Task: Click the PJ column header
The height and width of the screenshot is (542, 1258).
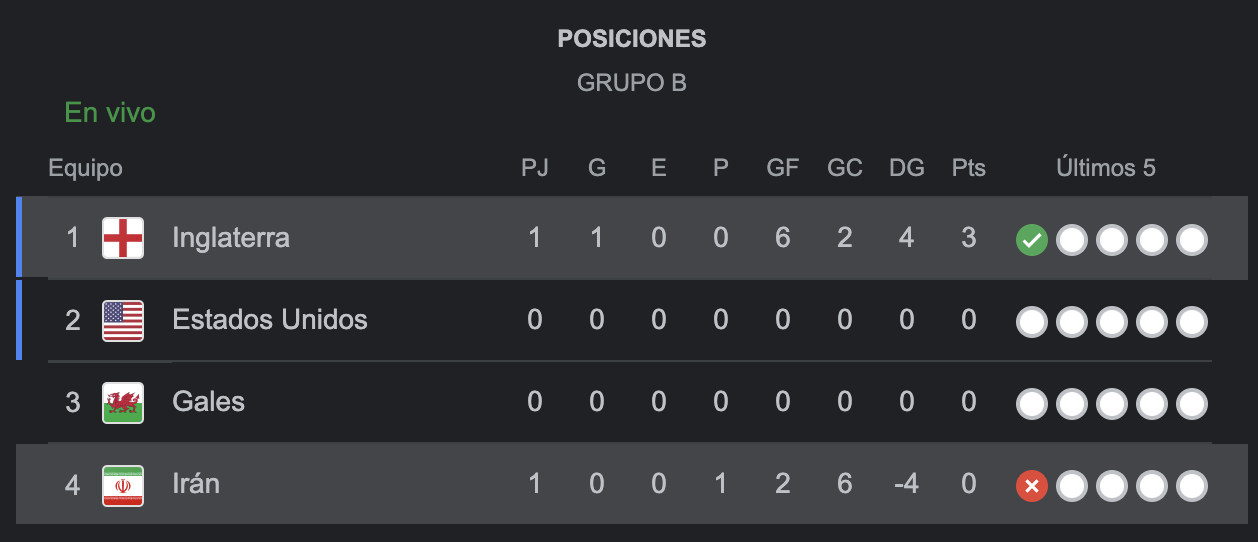Action: (x=535, y=168)
